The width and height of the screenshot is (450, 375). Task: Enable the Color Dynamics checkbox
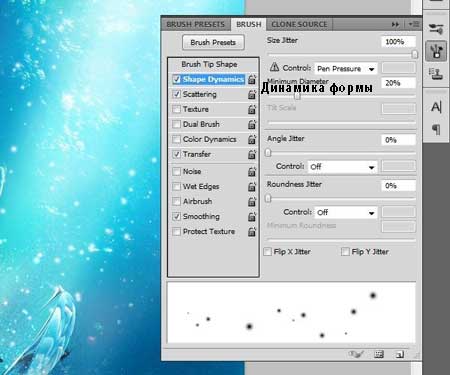click(177, 139)
